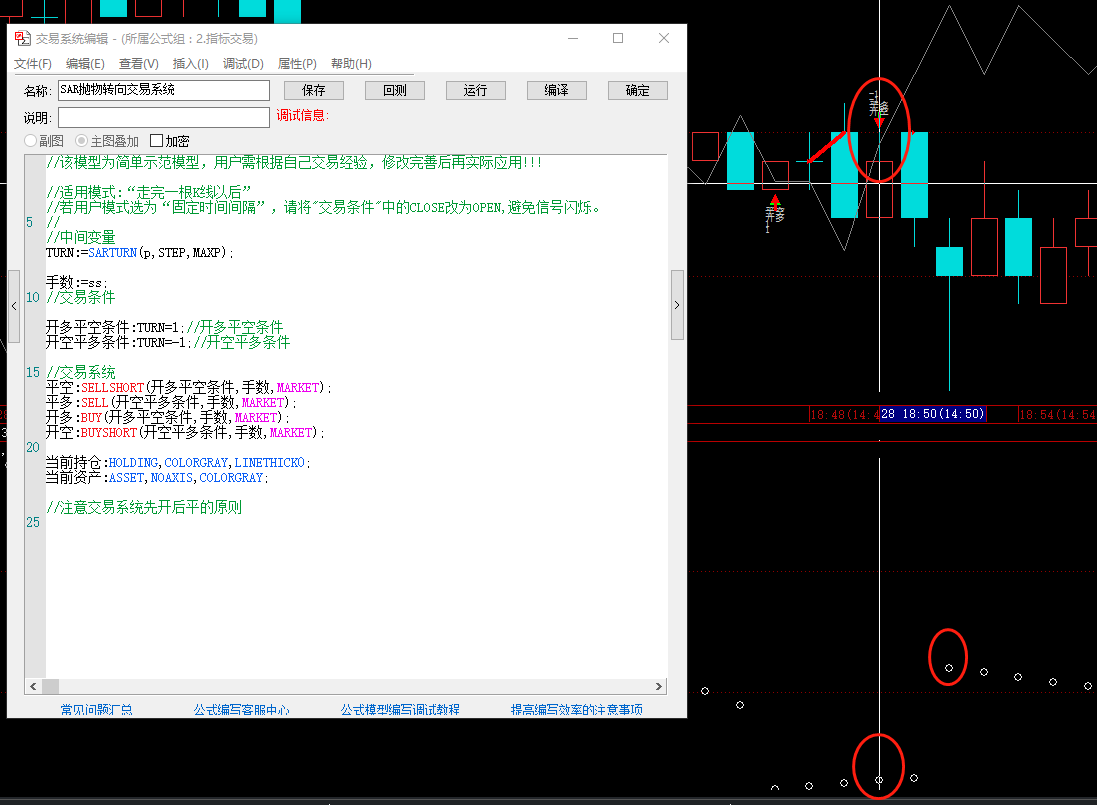
Task: Open the 文件(F) menu
Action: coord(33,64)
